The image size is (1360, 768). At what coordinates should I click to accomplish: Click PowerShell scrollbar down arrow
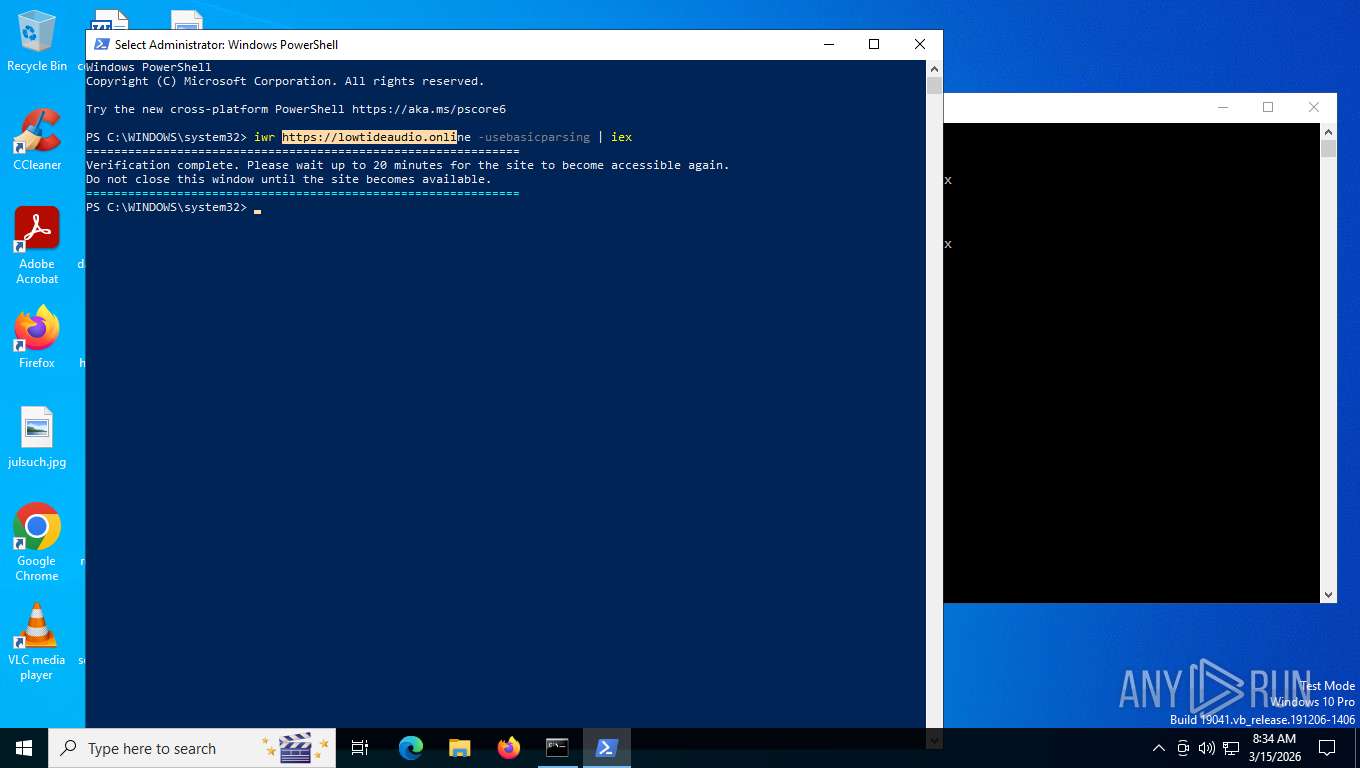click(x=934, y=741)
